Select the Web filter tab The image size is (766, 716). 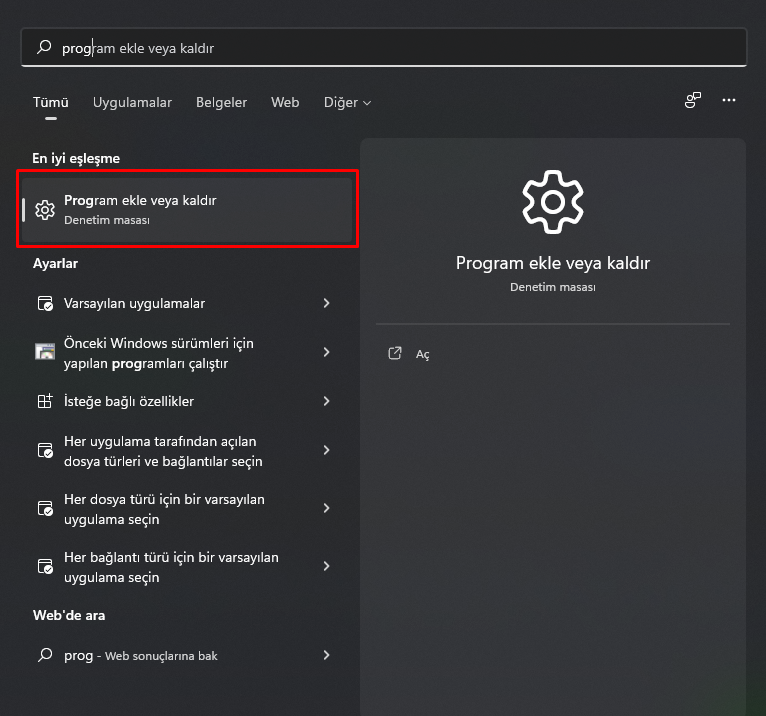coord(285,102)
